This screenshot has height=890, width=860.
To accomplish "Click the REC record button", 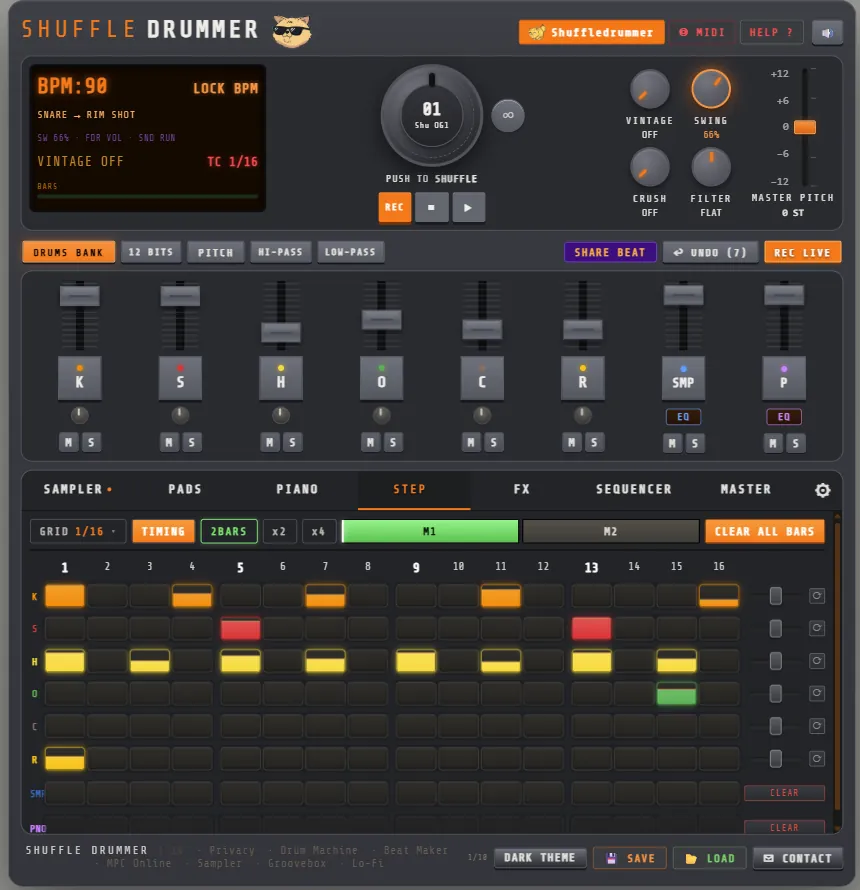I will 395,207.
